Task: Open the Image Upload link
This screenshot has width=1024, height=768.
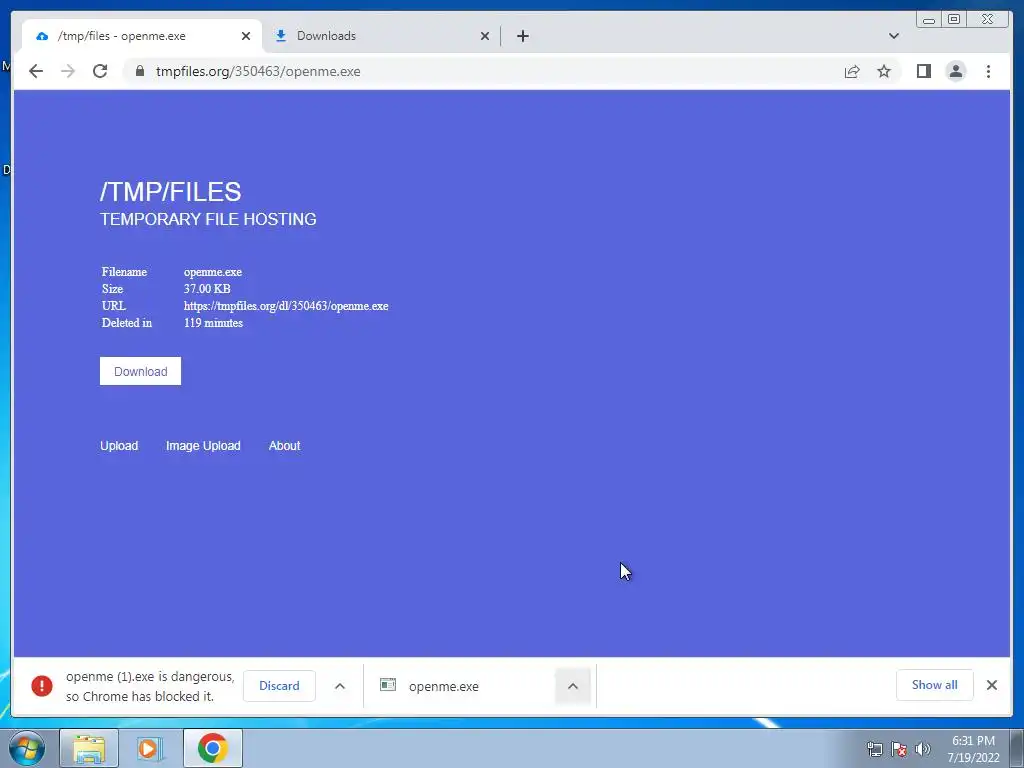Action: [203, 445]
